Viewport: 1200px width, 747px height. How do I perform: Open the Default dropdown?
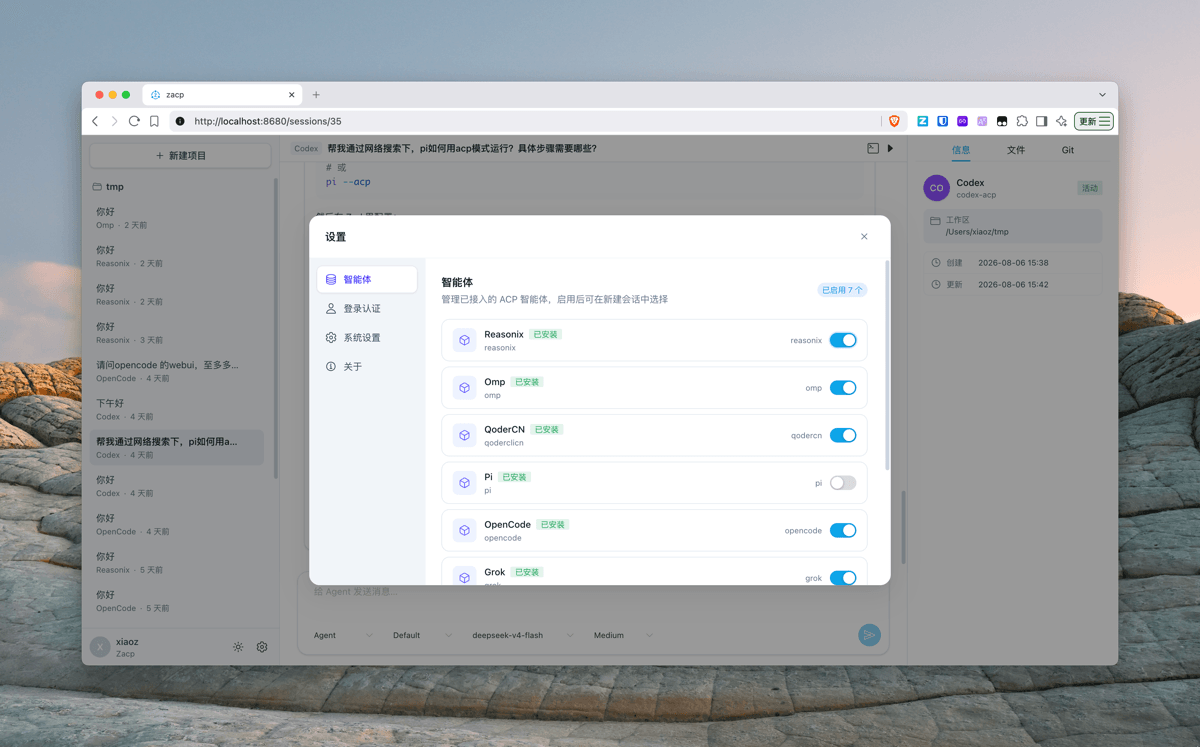point(422,635)
